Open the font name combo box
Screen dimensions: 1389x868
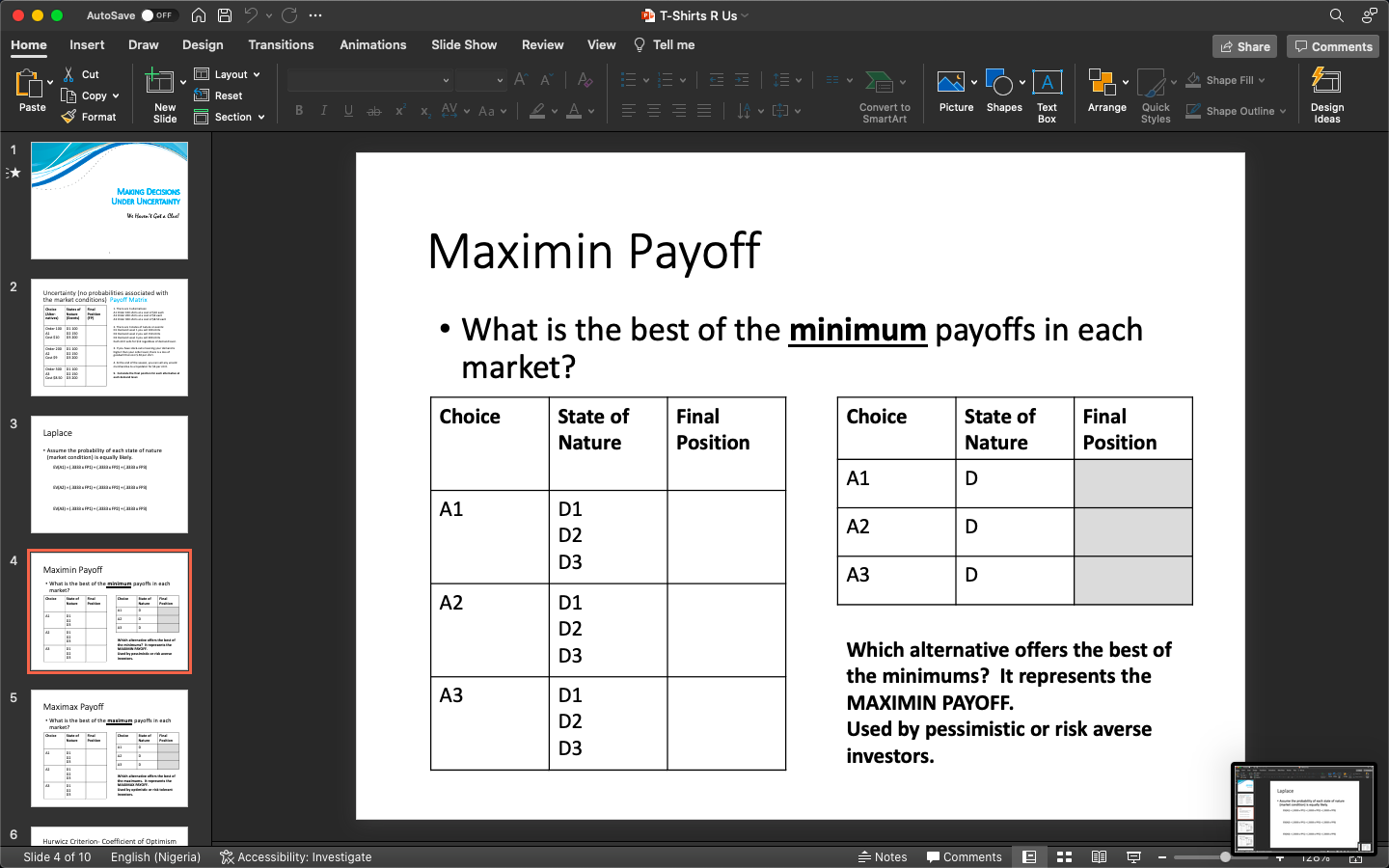click(x=369, y=80)
